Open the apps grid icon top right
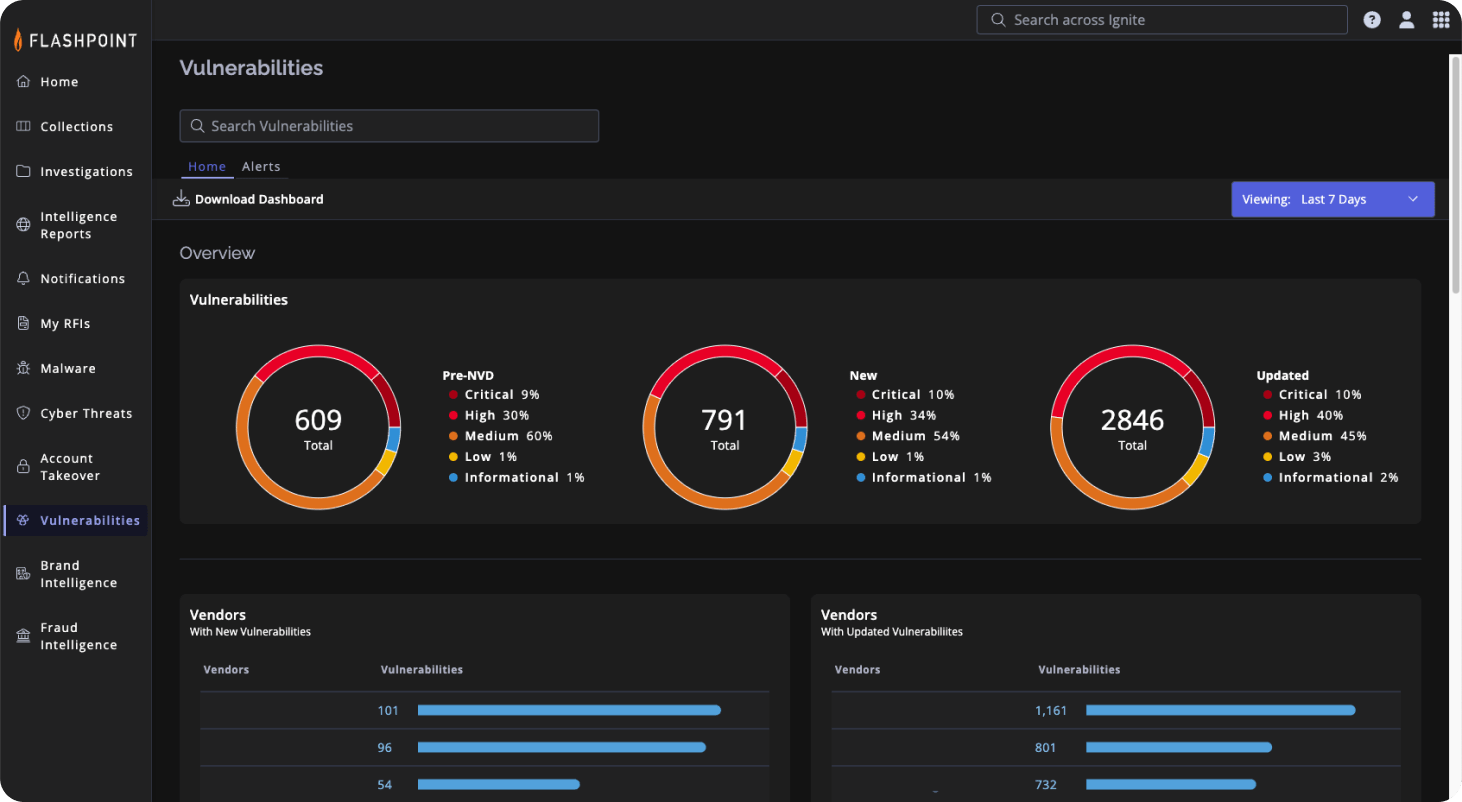Viewport: 1462px width, 802px height. [1441, 19]
